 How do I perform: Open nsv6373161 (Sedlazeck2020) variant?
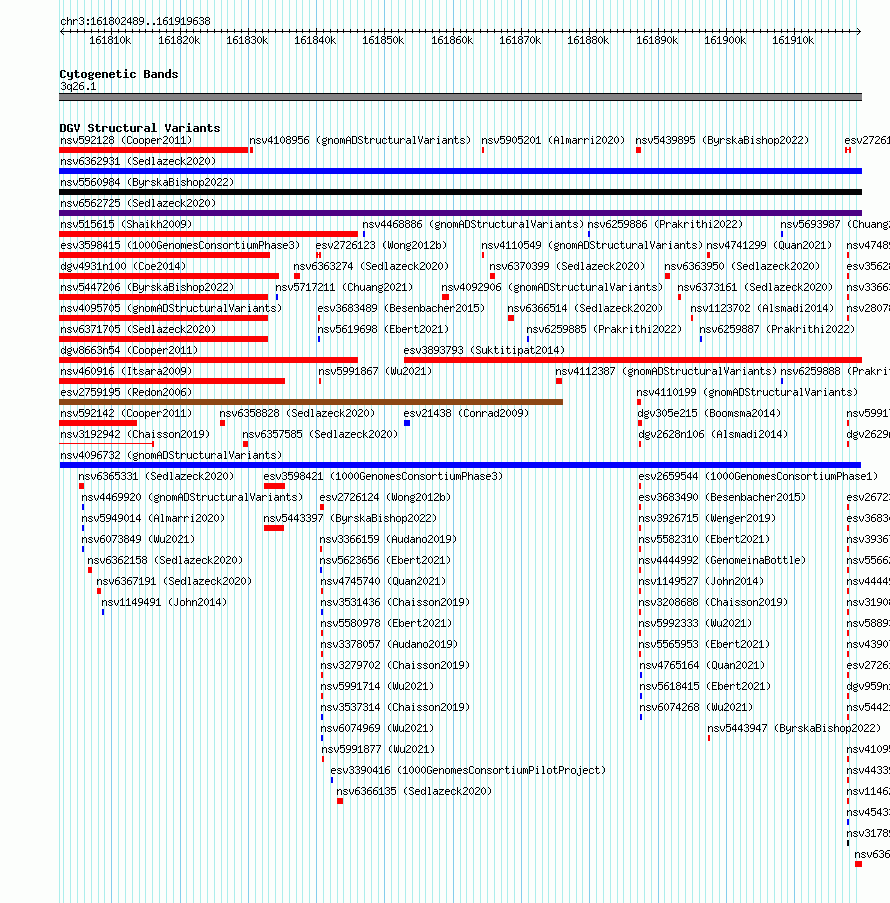click(x=755, y=287)
